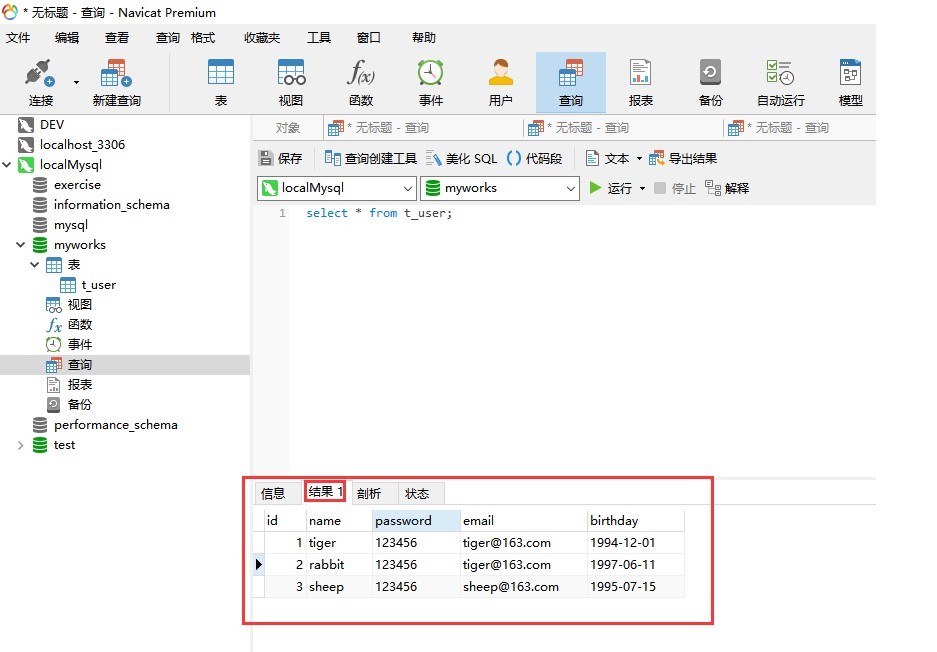Image resolution: width=937 pixels, height=652 pixels.
Task: Open the 备份 (Backup) toolbar icon
Action: [710, 82]
